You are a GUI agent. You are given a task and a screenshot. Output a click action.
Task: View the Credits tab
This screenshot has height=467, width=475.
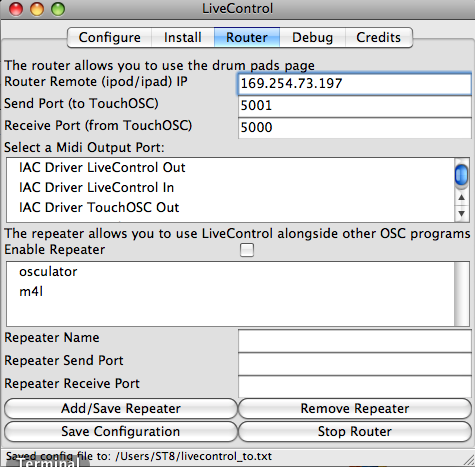[x=379, y=37]
